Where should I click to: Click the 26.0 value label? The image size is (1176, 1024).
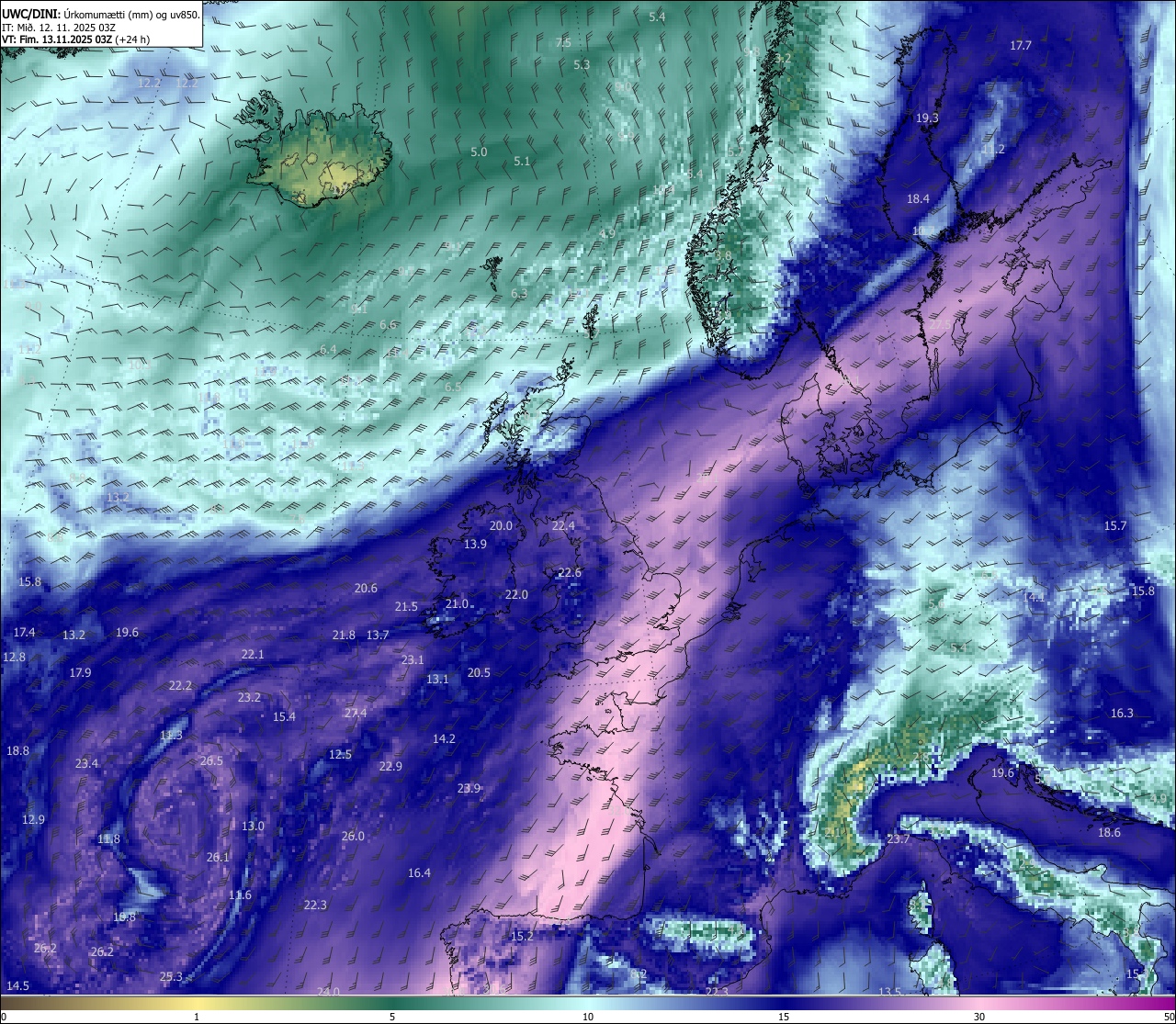(x=353, y=836)
